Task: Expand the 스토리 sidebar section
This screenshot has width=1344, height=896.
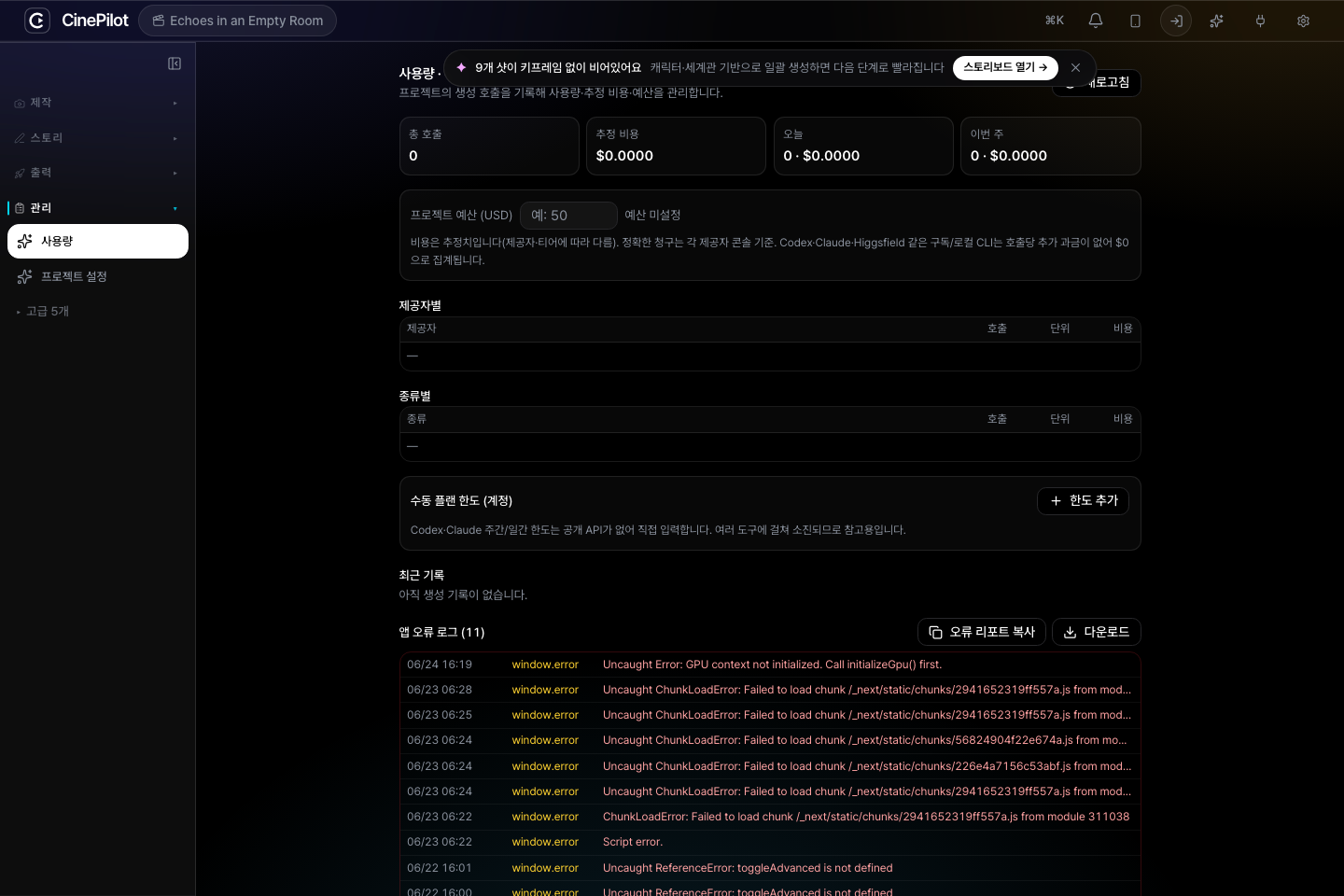Action: (97, 138)
